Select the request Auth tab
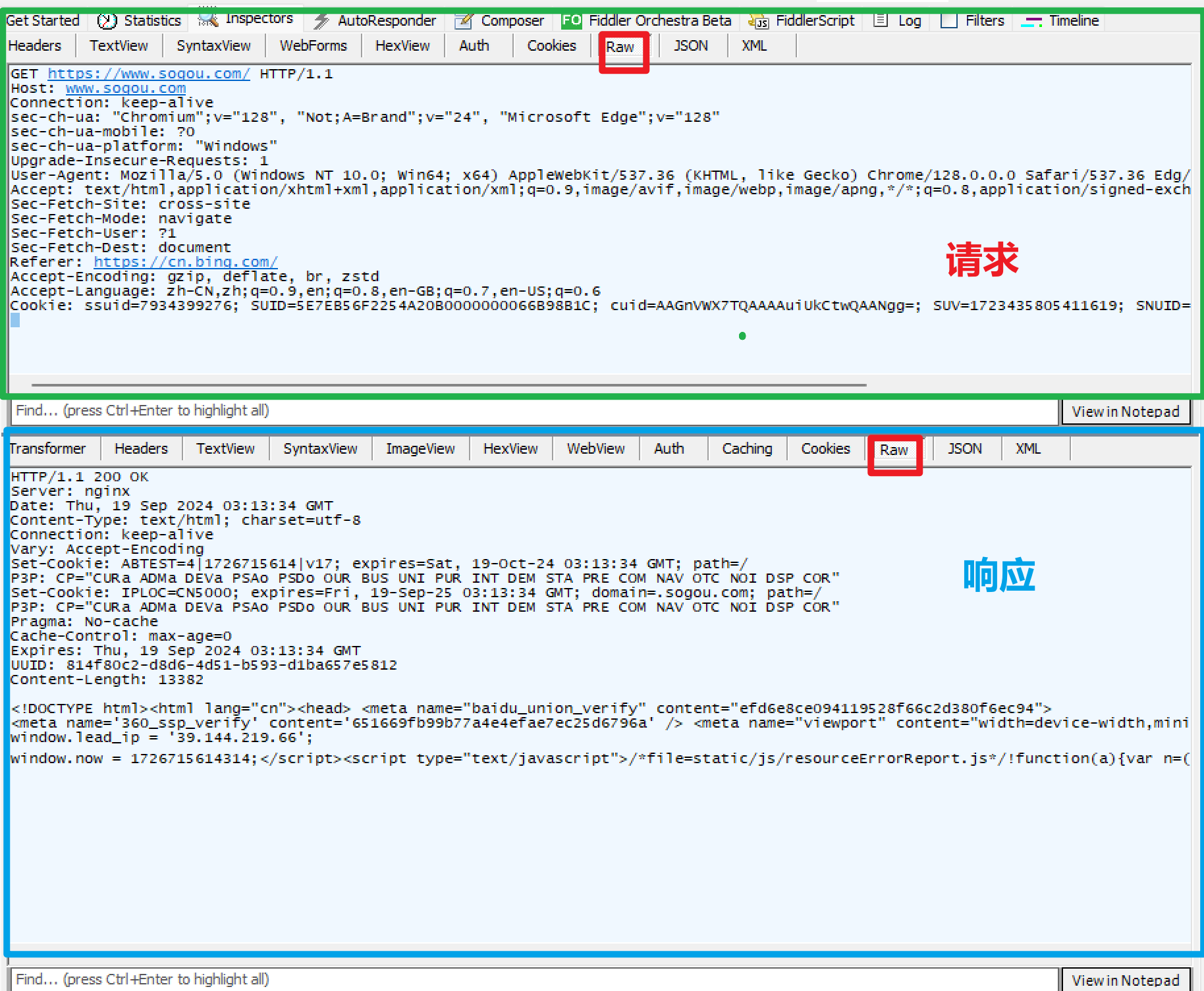This screenshot has height=991, width=1204. tap(474, 45)
